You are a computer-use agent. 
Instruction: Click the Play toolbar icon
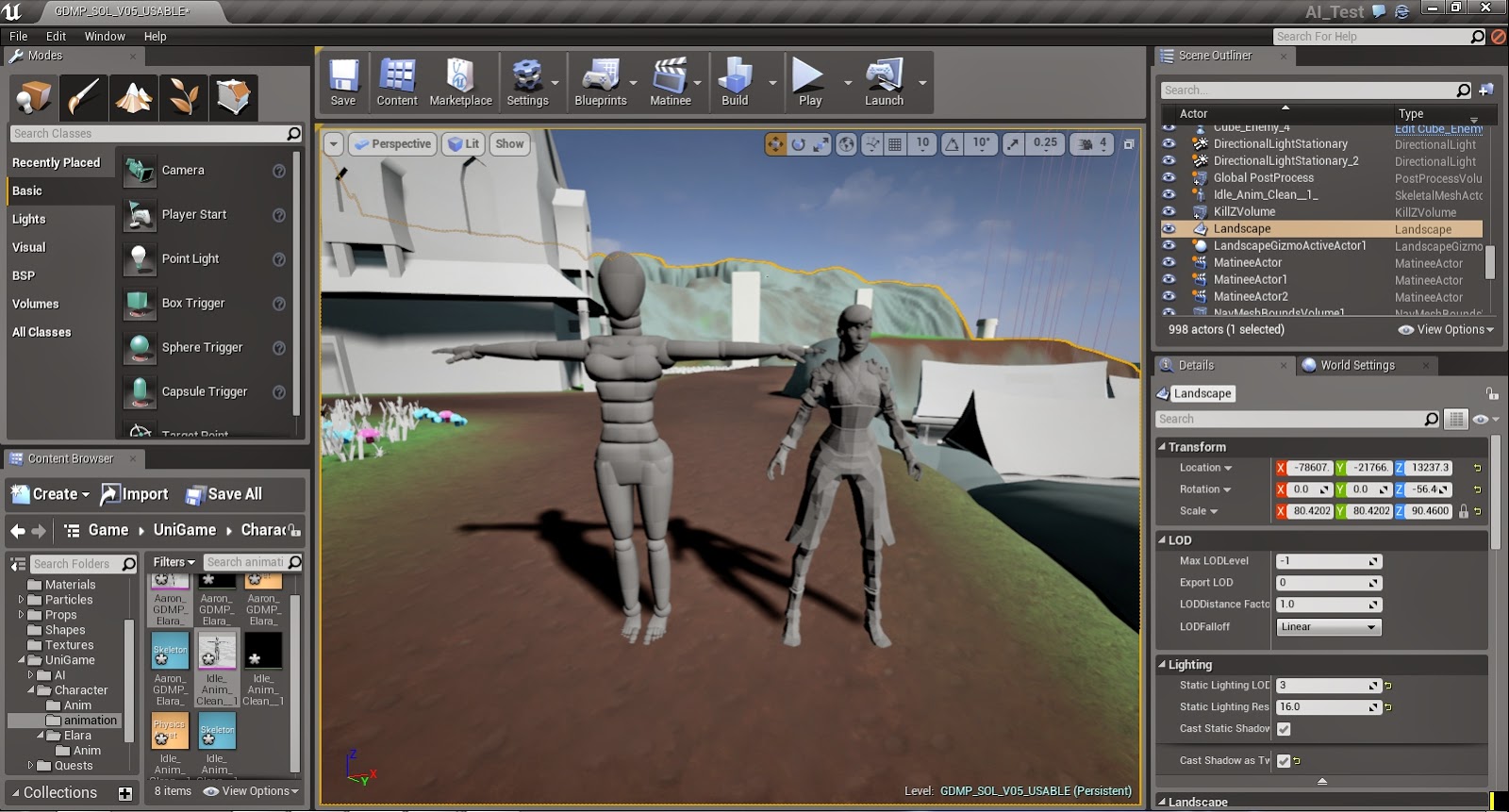coord(809,83)
